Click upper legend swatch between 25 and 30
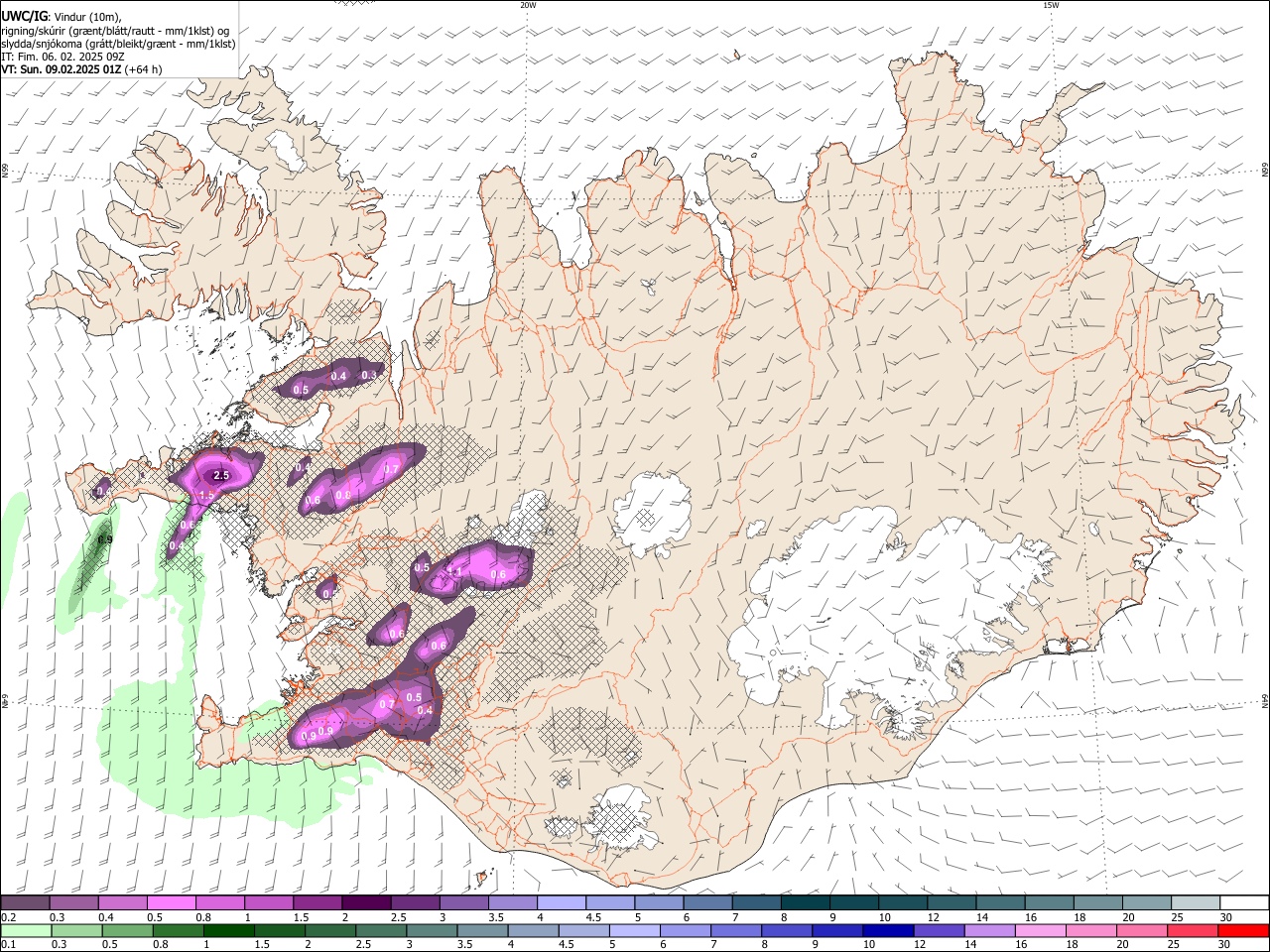This screenshot has width=1270, height=952. pos(1195,903)
